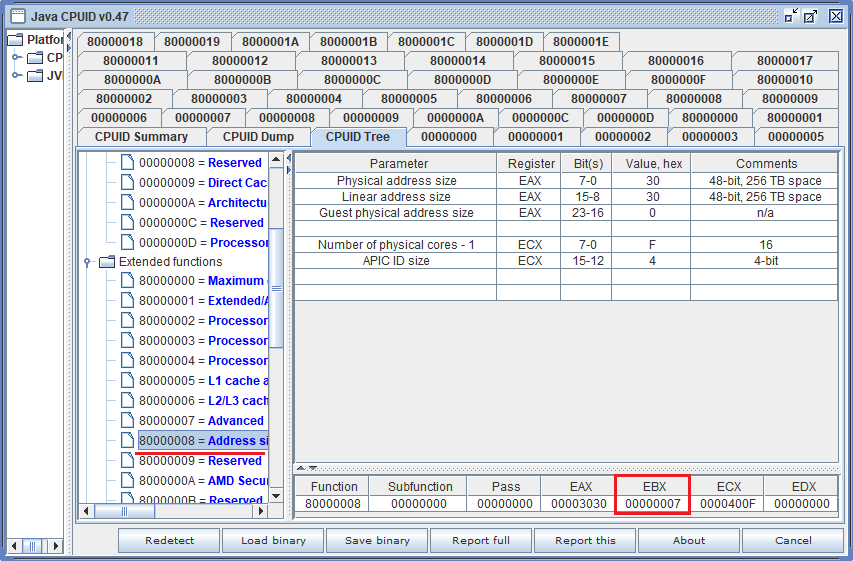853x561 pixels.
Task: Click the Save binary button
Action: tap(377, 540)
